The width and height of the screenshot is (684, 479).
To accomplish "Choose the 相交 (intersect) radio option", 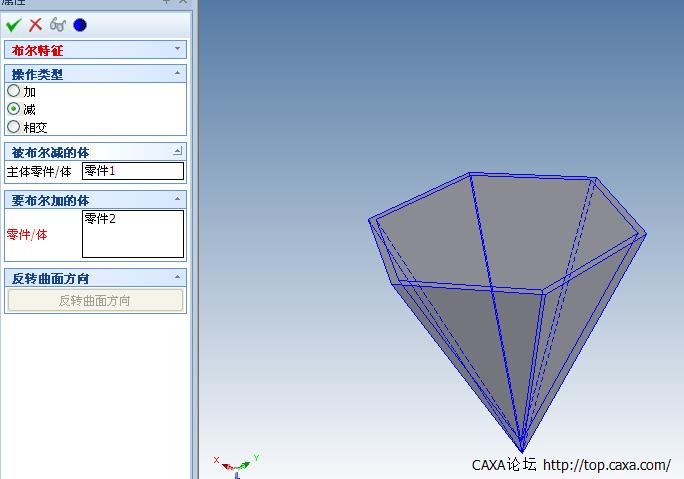I will [x=14, y=127].
